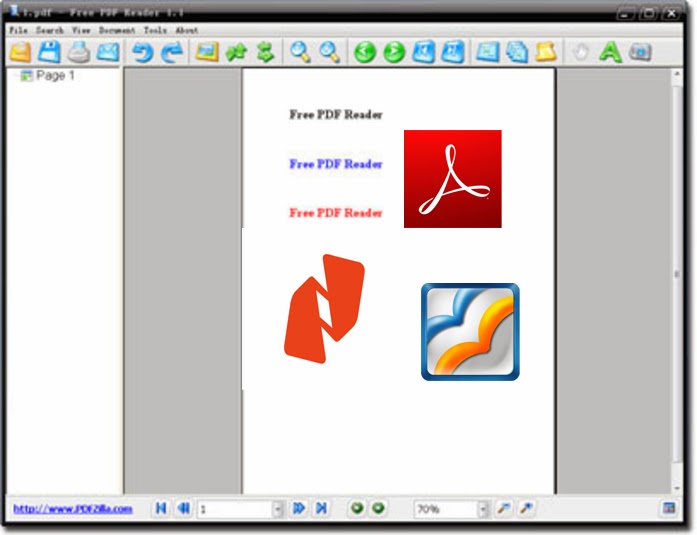Toggle the side panel icon at bottom right
The width and height of the screenshot is (697, 535).
[x=669, y=508]
